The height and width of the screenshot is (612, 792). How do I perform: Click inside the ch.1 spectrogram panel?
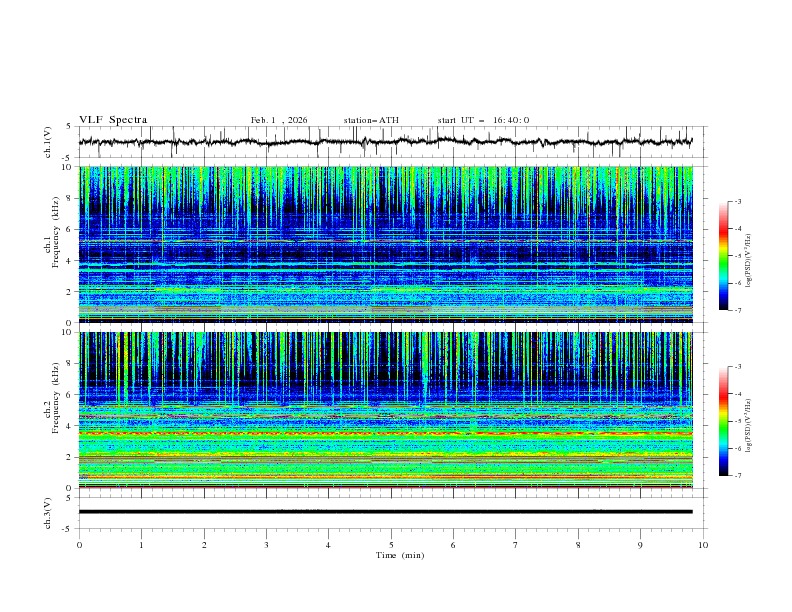(x=385, y=244)
